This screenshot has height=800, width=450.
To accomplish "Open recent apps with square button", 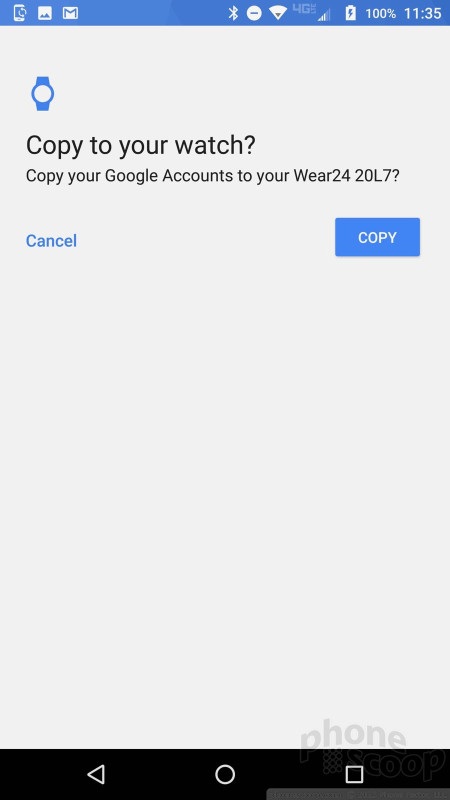I will click(354, 774).
